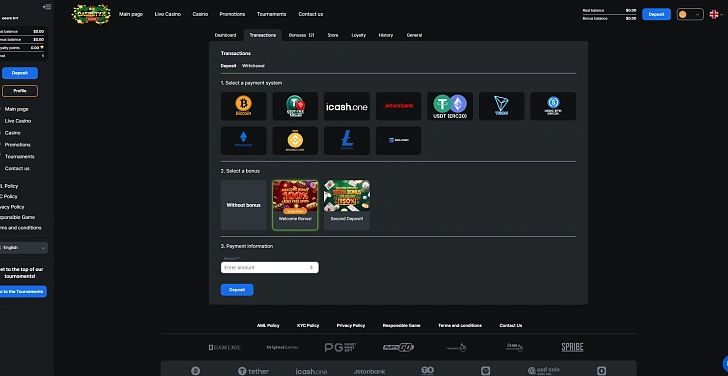The width and height of the screenshot is (728, 376).
Task: Click the Deposit button in top header
Action: click(x=656, y=14)
